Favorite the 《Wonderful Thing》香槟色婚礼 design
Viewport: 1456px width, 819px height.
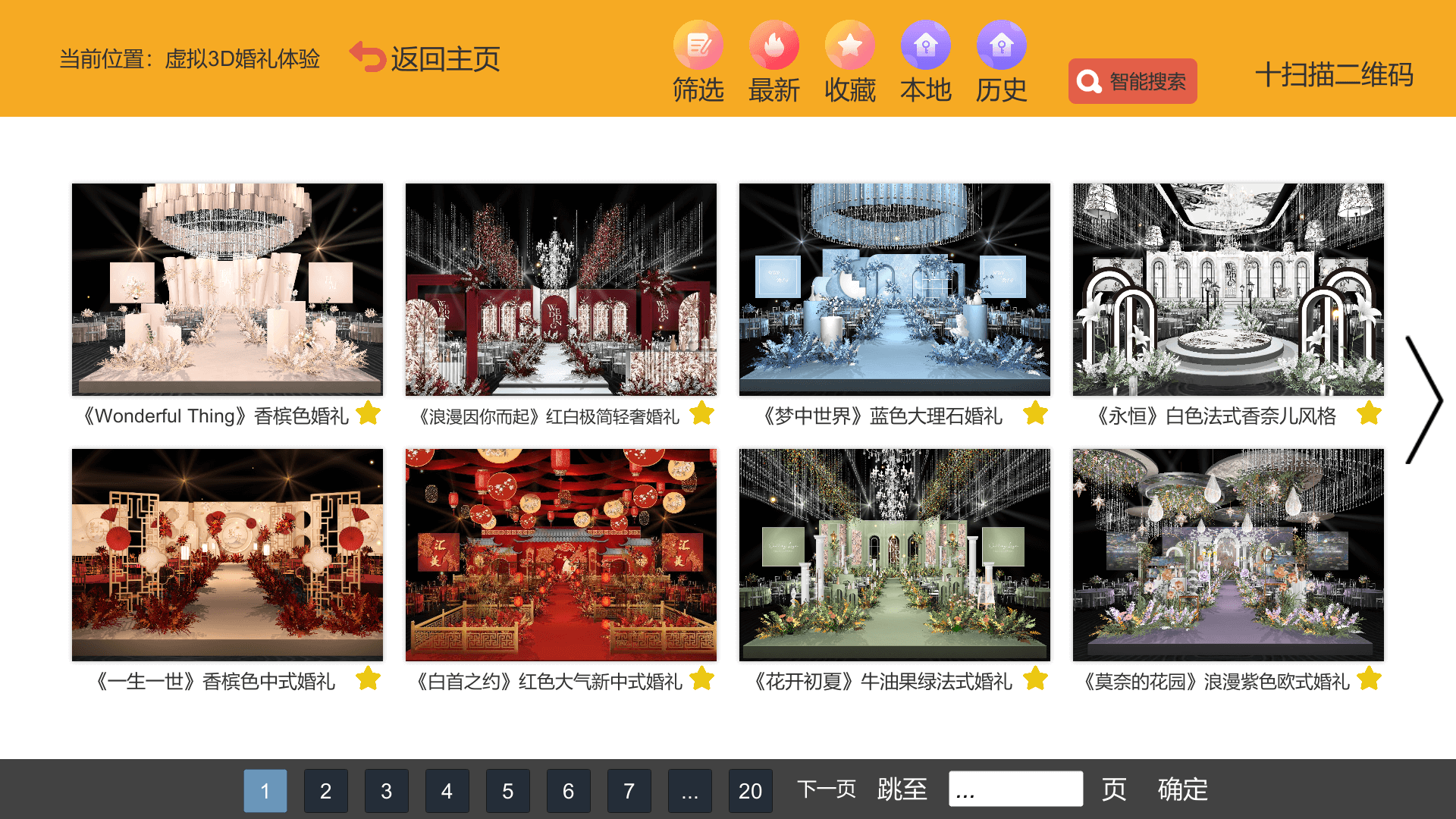(x=368, y=413)
